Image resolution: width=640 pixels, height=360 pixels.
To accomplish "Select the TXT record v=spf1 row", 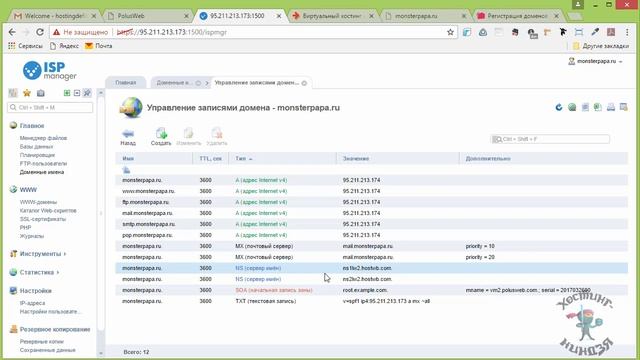I will point(371,301).
